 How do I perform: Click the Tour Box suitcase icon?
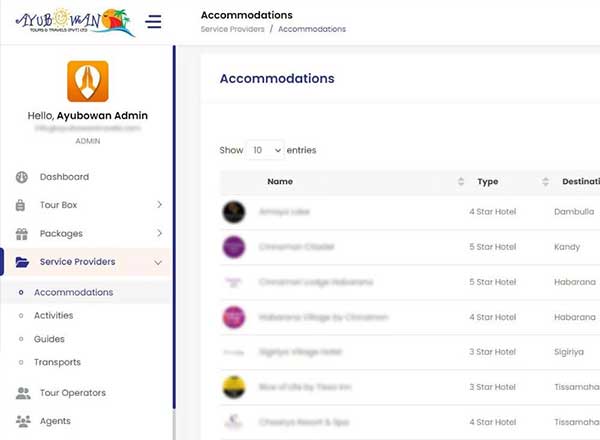(22, 206)
